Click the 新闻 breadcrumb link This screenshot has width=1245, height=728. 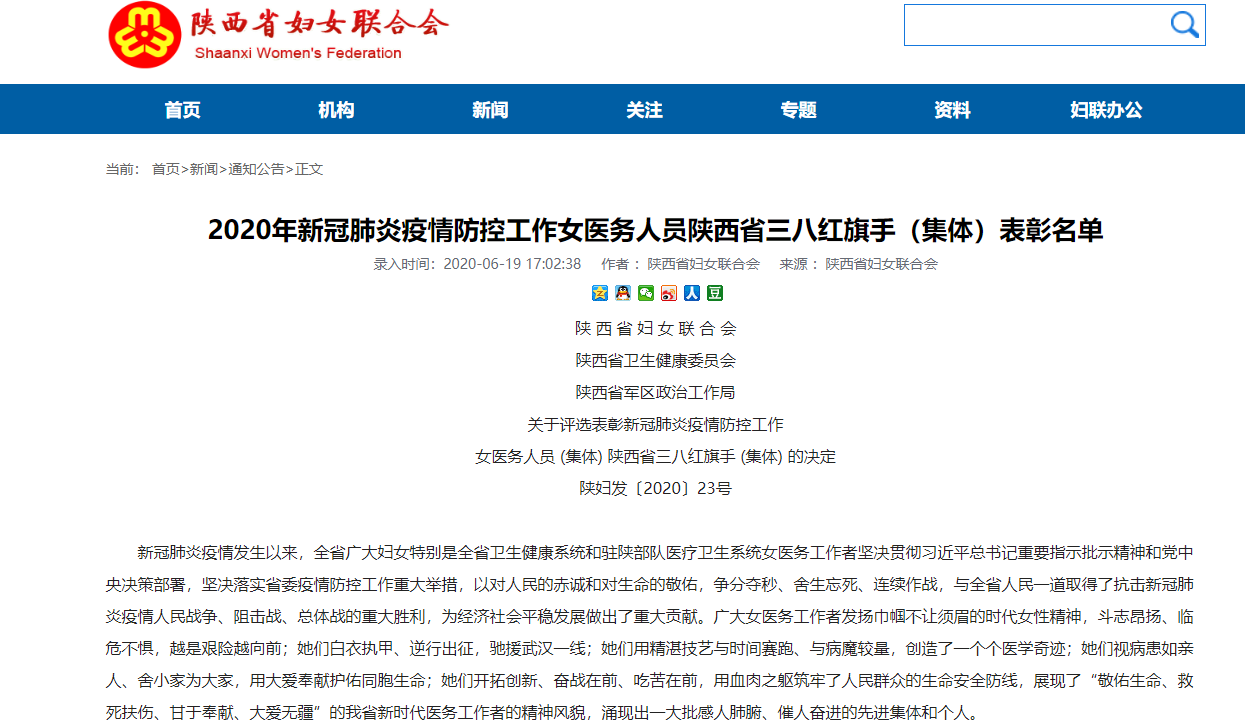point(204,169)
